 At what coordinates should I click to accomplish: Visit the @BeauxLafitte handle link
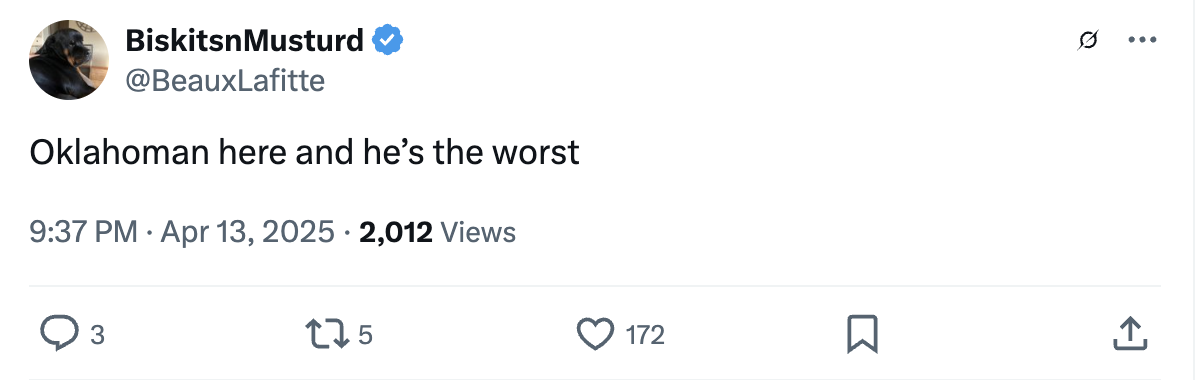[x=224, y=80]
